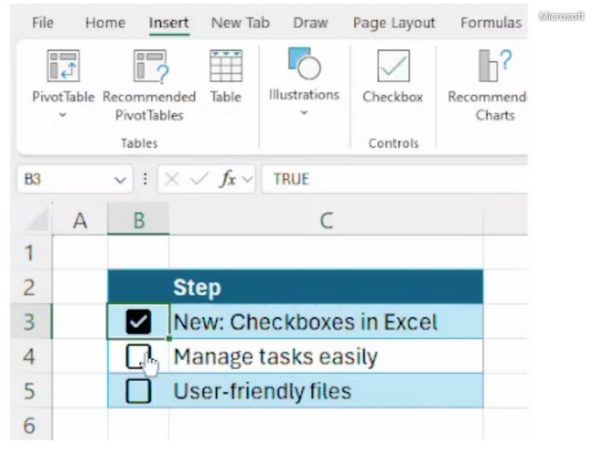
Task: Switch to the Draw tab
Action: click(x=310, y=23)
